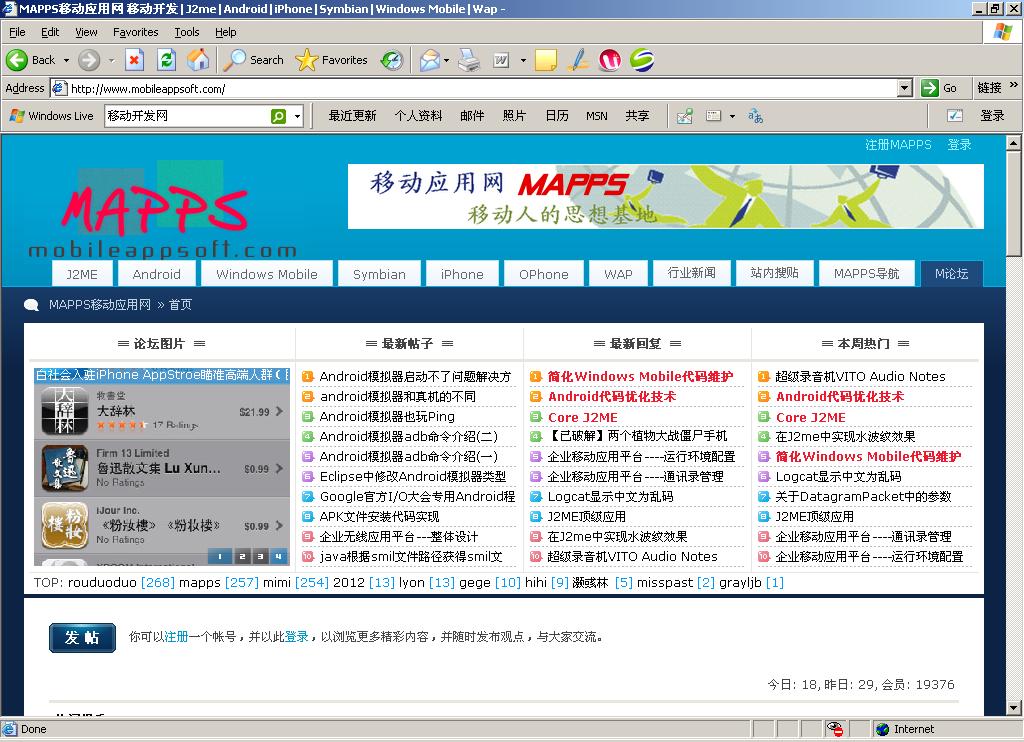
Task: Switch to the Android site tab
Action: tap(157, 274)
